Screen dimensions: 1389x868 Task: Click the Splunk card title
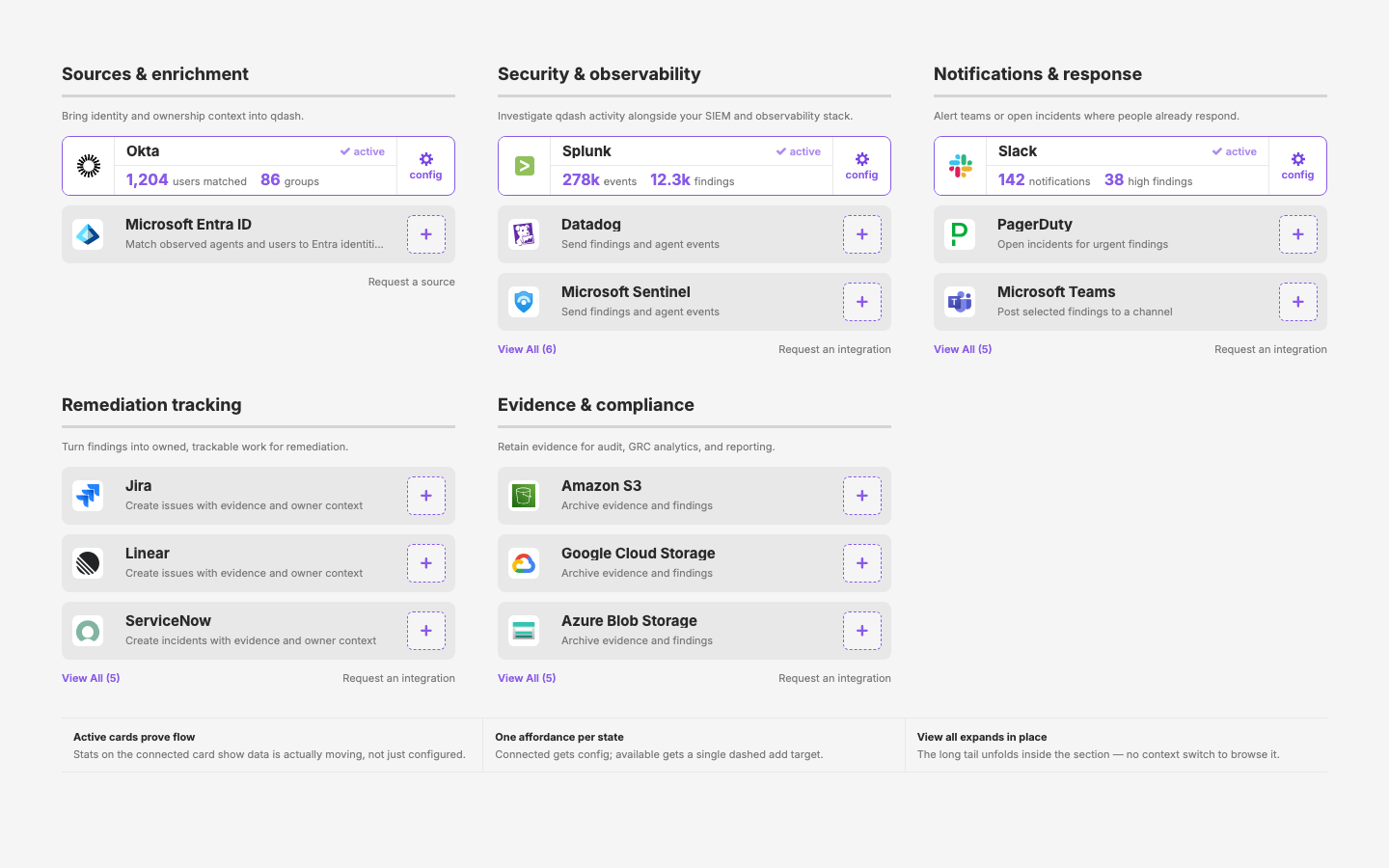586,151
